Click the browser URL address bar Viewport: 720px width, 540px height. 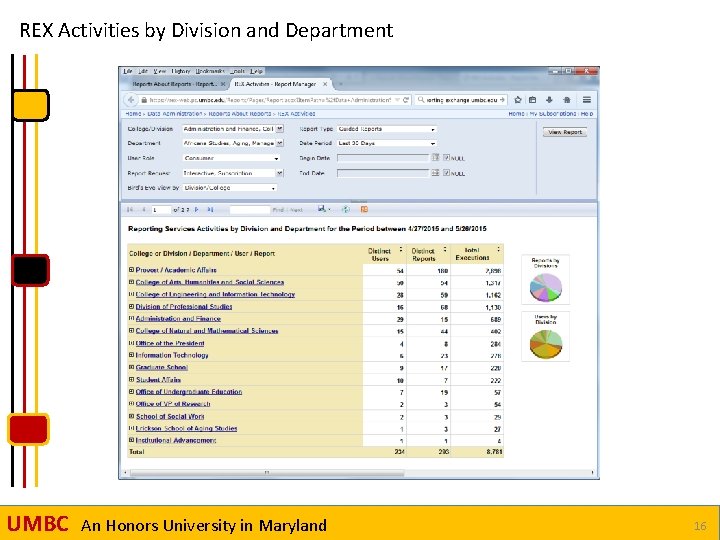coord(269,100)
